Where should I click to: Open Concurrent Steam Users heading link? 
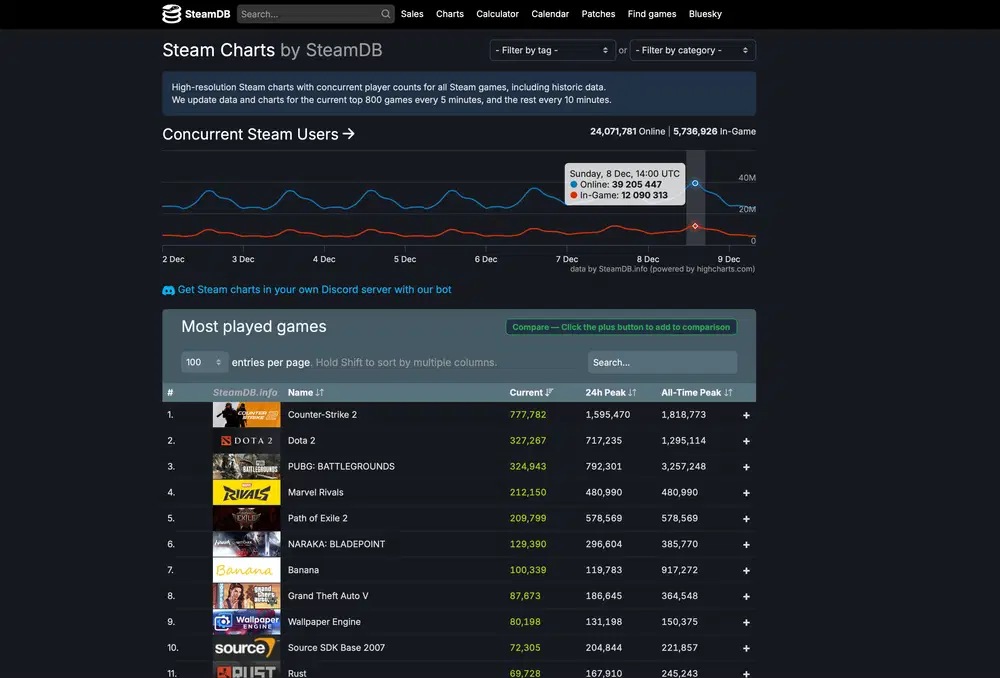(x=258, y=135)
